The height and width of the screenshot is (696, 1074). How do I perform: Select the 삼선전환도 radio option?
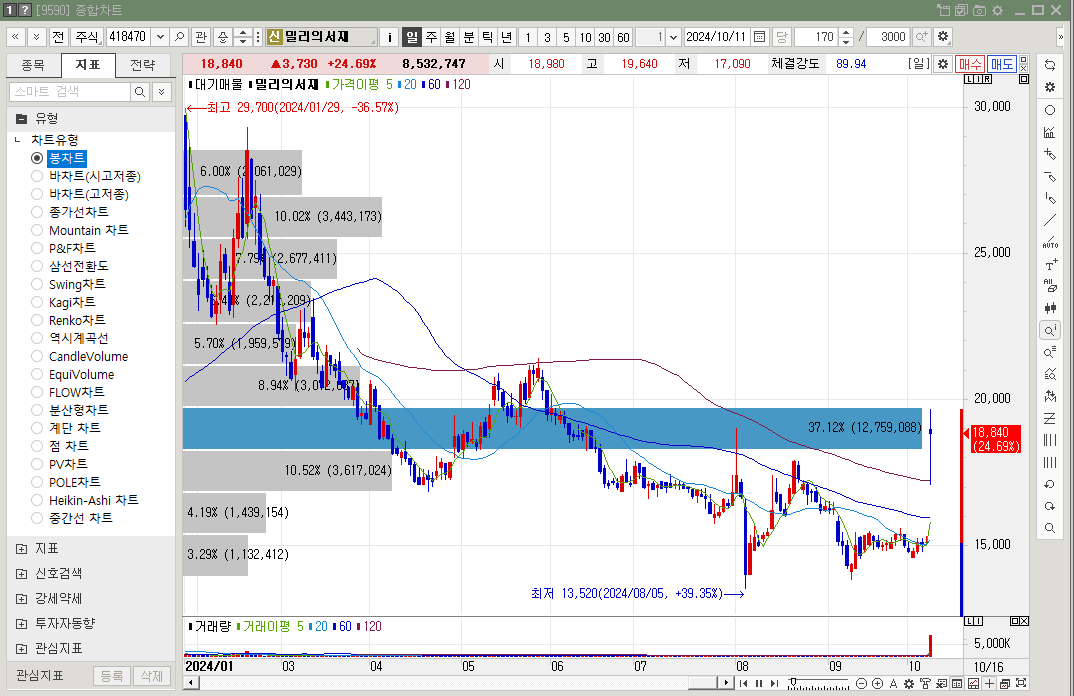point(37,266)
